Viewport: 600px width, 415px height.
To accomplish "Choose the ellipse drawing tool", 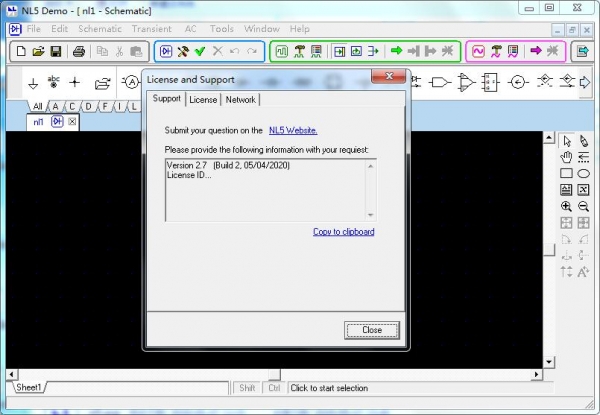I will point(583,174).
